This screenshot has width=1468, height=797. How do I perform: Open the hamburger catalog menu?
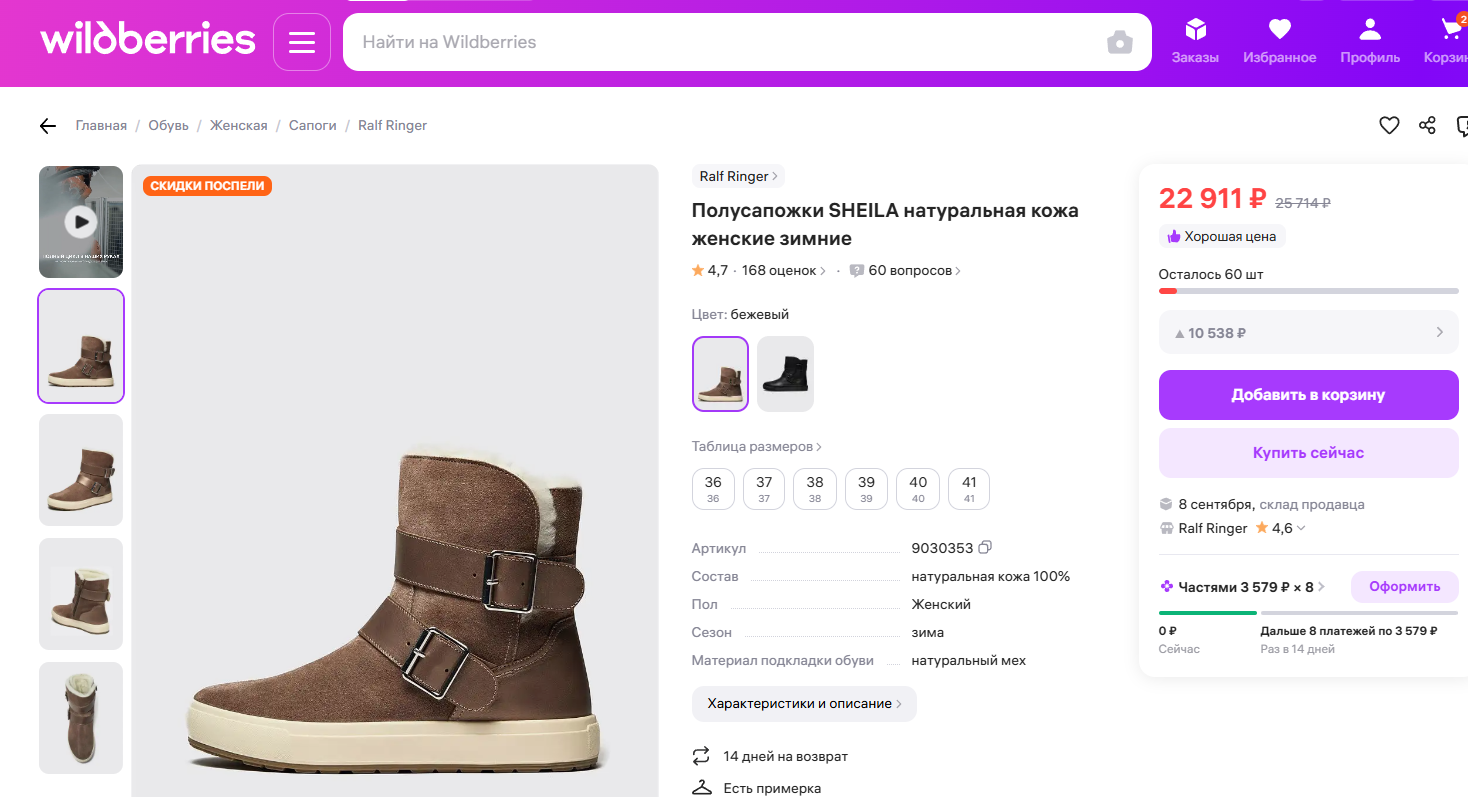(x=302, y=42)
